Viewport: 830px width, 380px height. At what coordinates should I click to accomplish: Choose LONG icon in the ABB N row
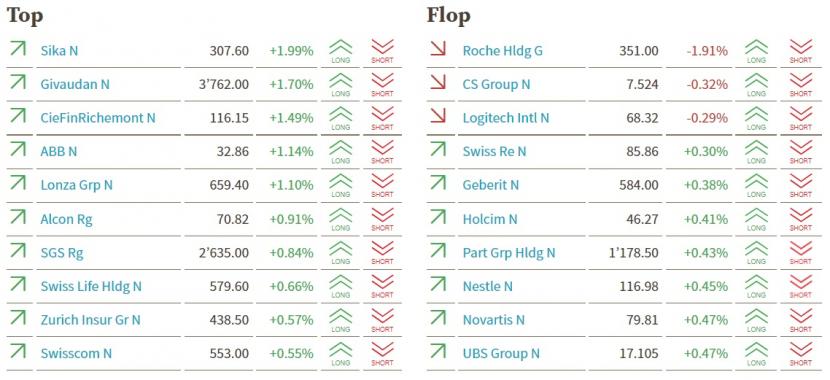click(340, 152)
